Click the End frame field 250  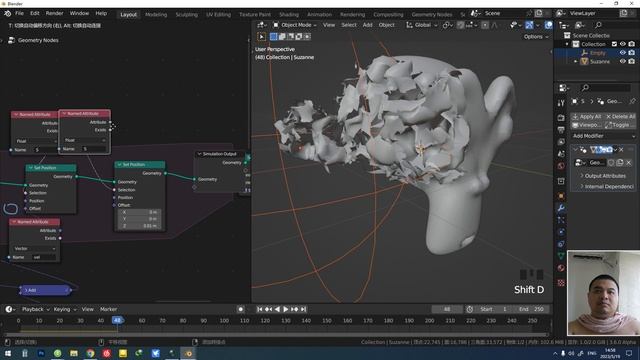pyautogui.click(x=531, y=309)
